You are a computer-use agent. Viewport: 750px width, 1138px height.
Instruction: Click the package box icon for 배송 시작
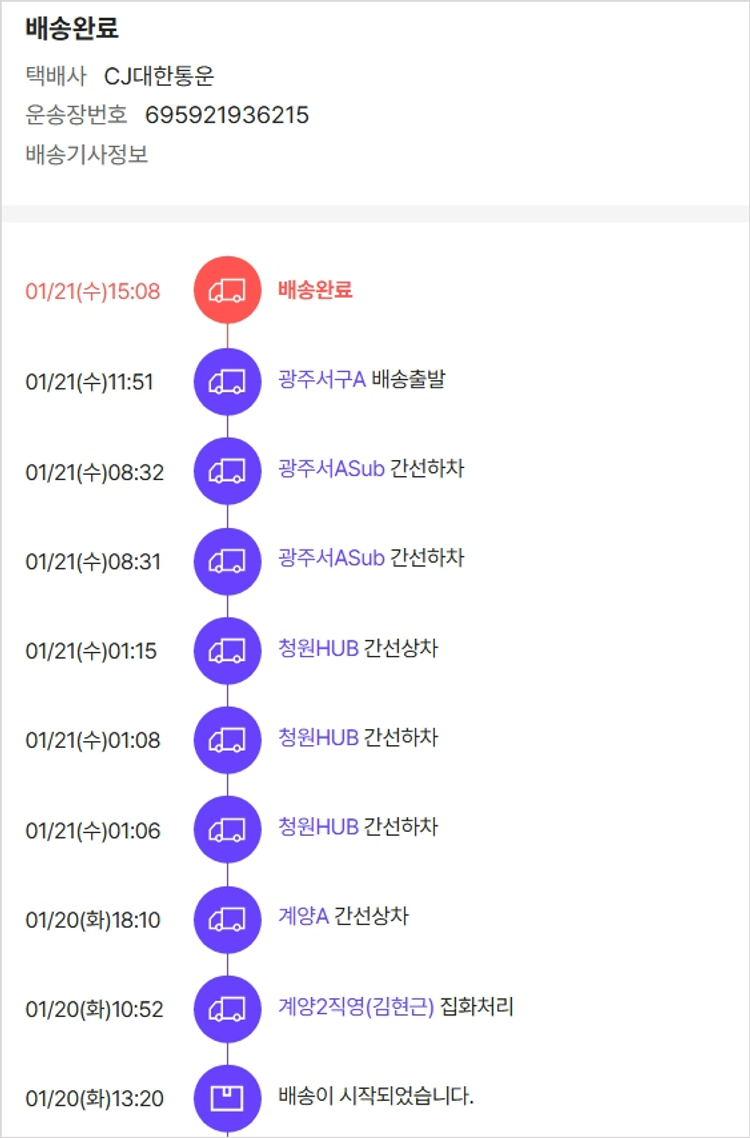click(x=227, y=1099)
